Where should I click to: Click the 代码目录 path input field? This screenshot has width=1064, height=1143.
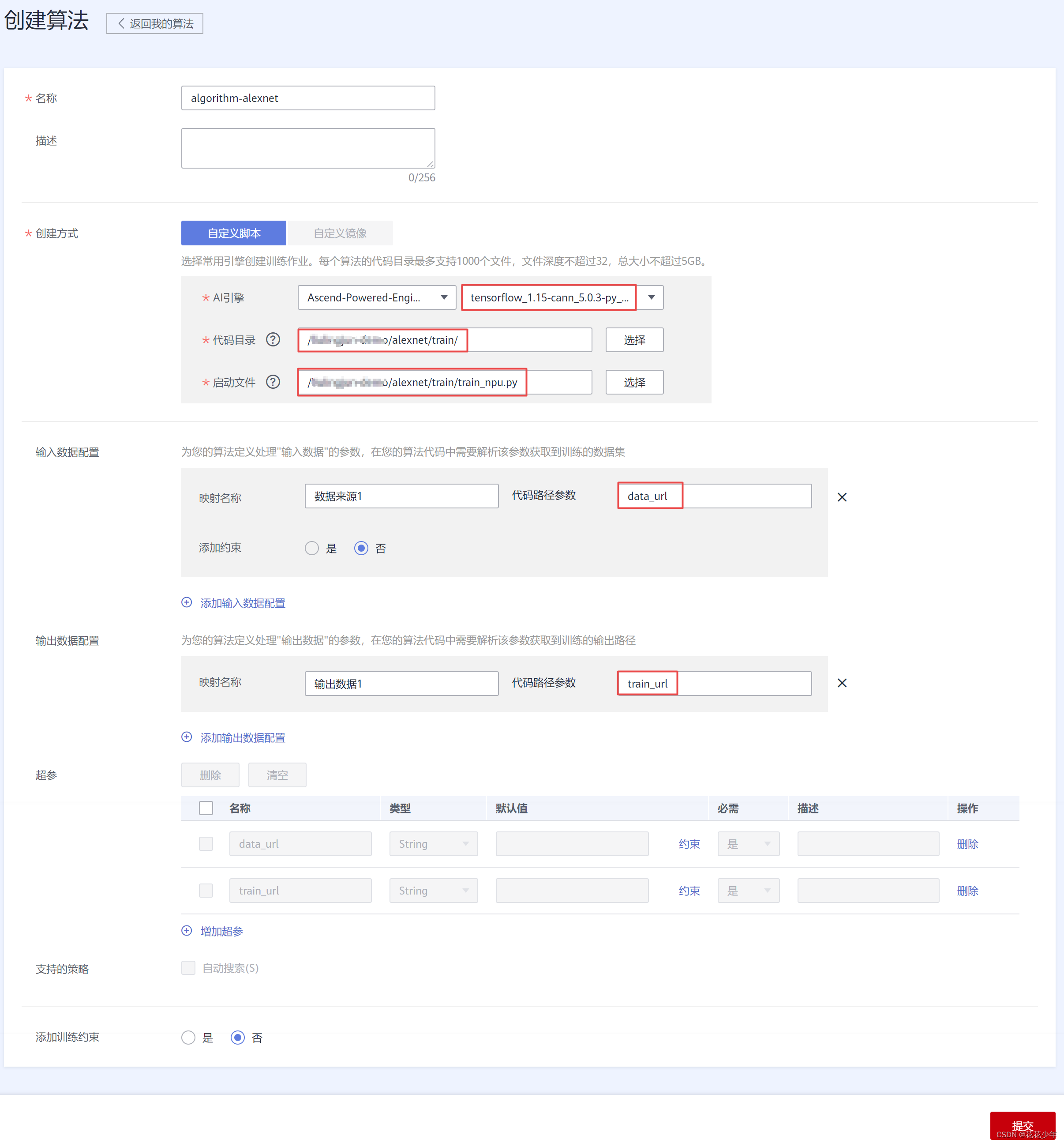[x=444, y=340]
